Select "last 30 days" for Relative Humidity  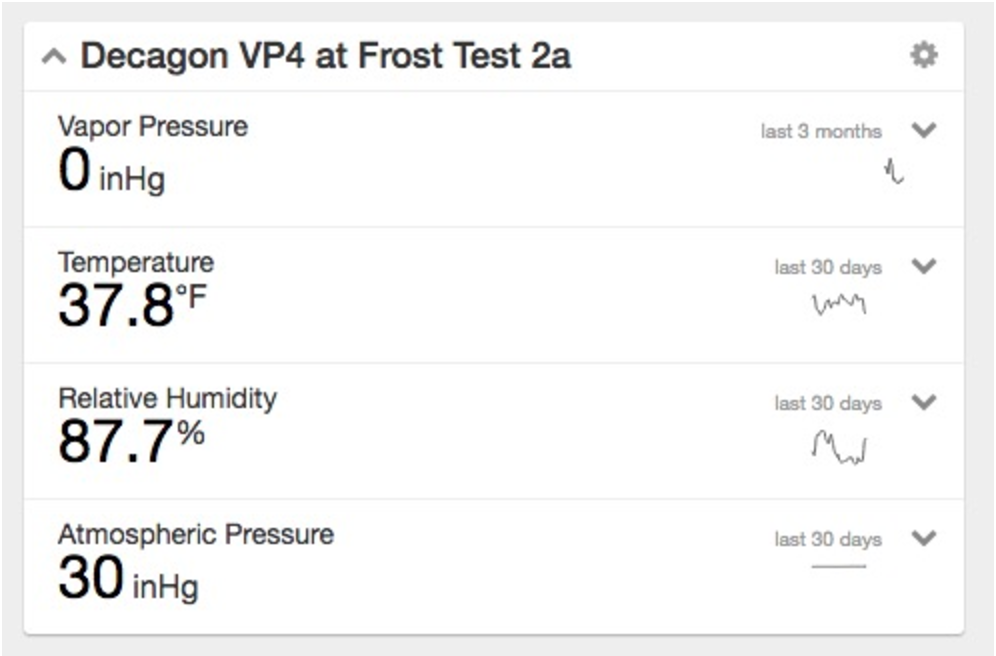827,404
